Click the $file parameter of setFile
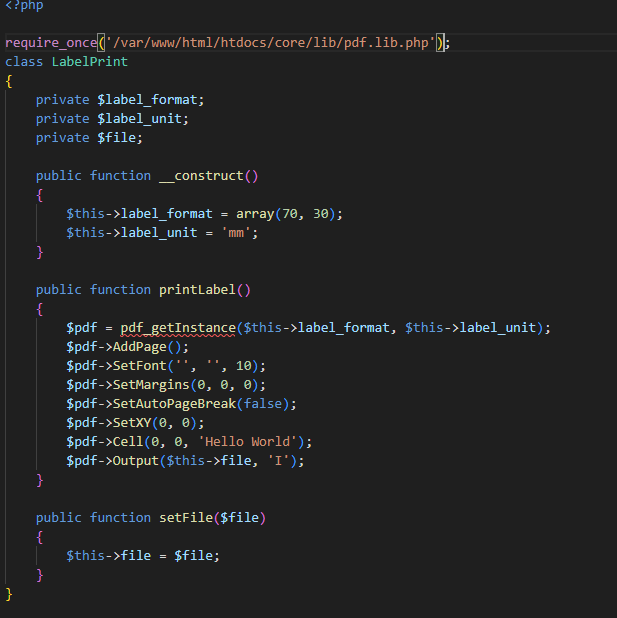617x618 pixels. (240, 517)
